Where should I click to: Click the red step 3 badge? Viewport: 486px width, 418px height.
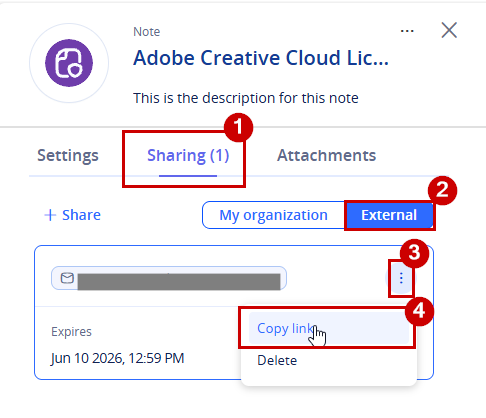click(414, 253)
